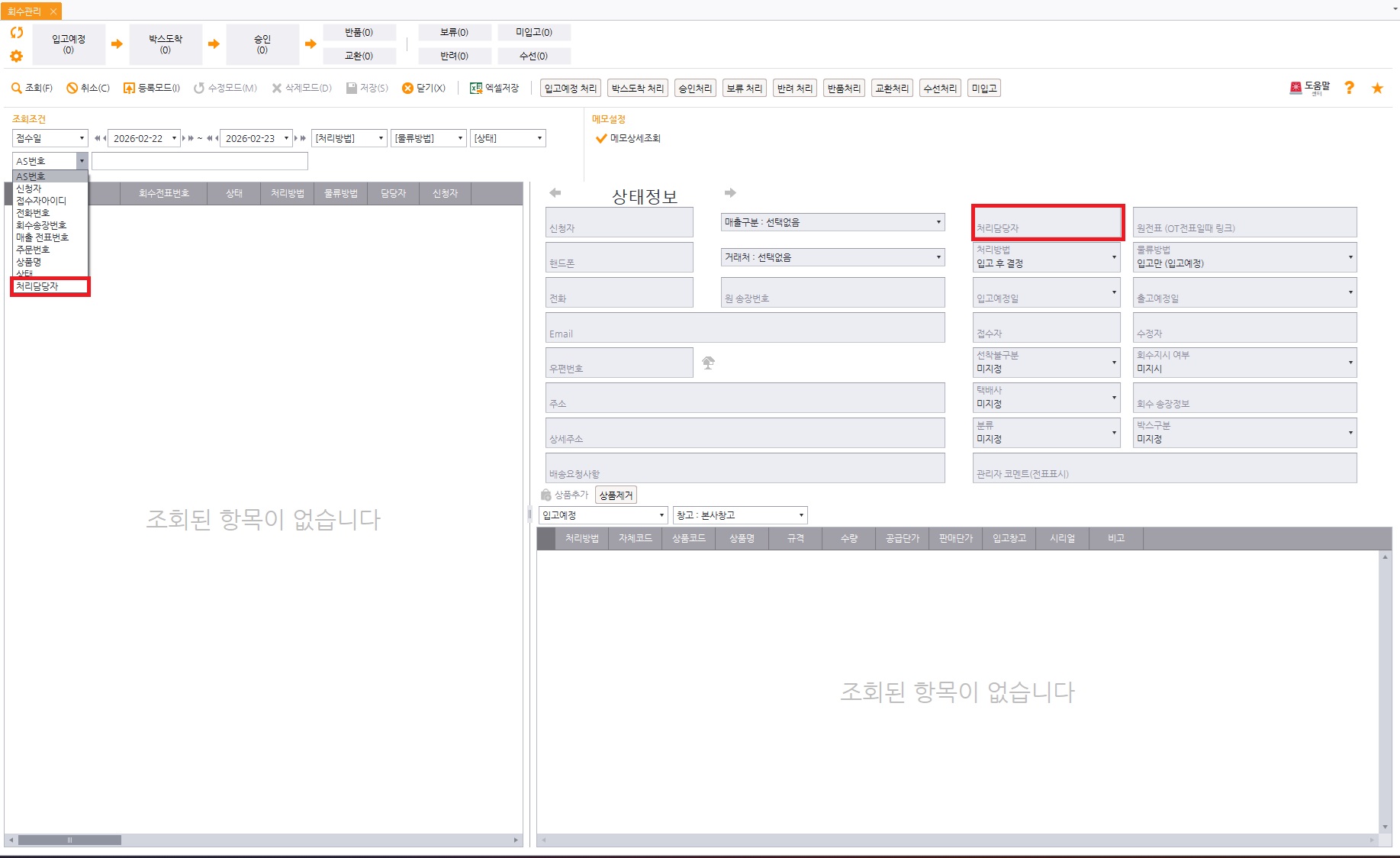1400x858 pixels.
Task: Click the address lookup icon beside 우편번호
Action: pyautogui.click(x=709, y=363)
